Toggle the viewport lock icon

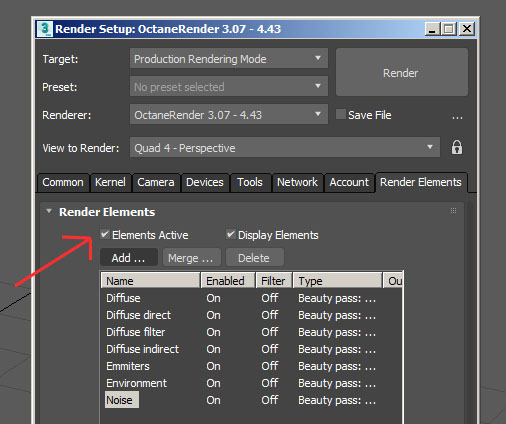pyautogui.click(x=457, y=147)
